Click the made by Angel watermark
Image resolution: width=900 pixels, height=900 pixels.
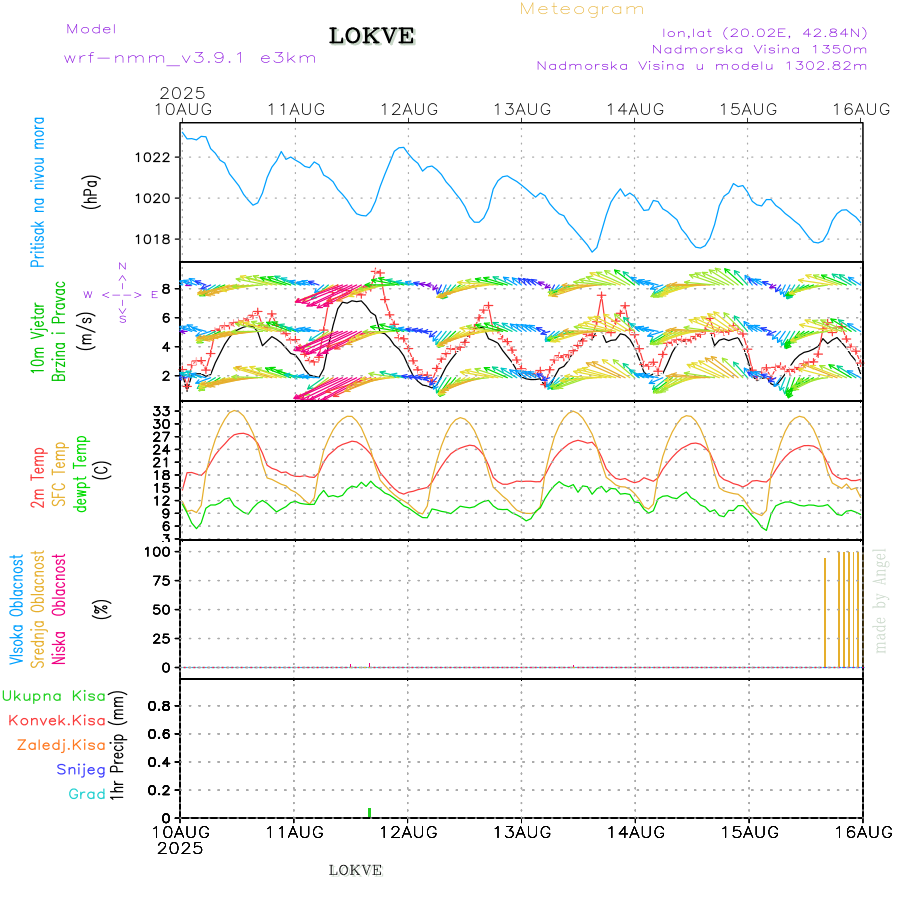pos(881,599)
